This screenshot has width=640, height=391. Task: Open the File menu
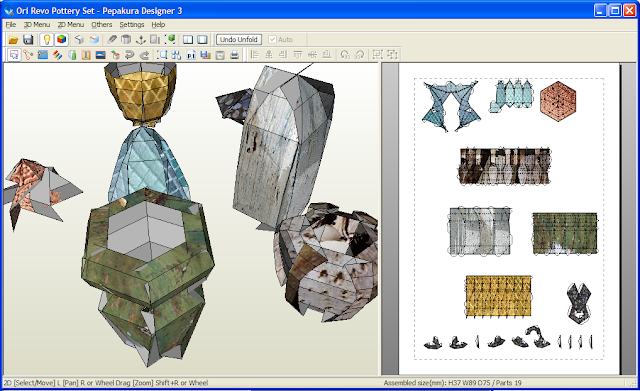11,24
